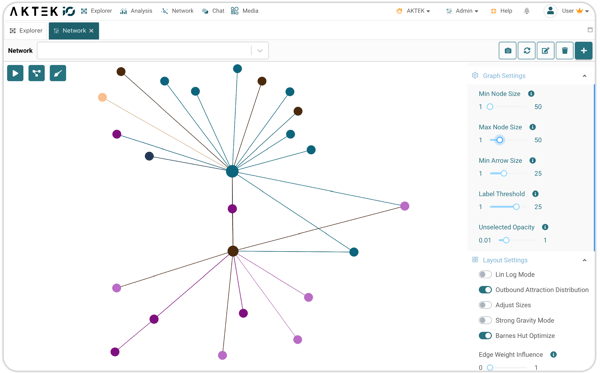
Task: Refresh the network graph
Action: point(527,50)
